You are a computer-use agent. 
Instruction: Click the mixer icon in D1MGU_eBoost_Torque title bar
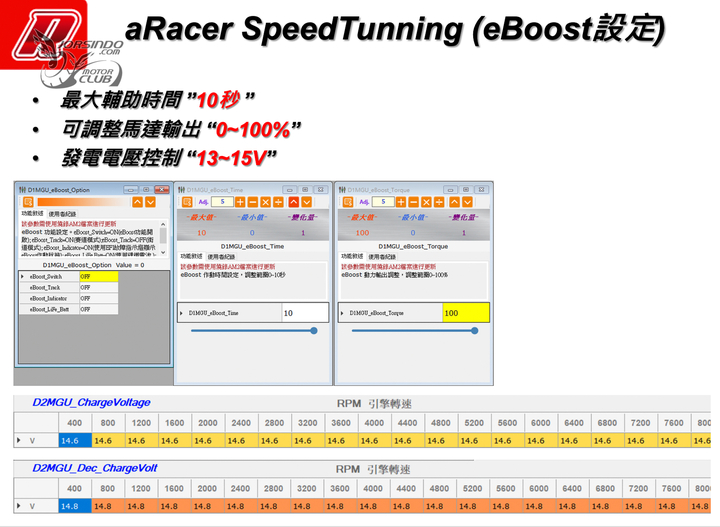click(x=342, y=190)
